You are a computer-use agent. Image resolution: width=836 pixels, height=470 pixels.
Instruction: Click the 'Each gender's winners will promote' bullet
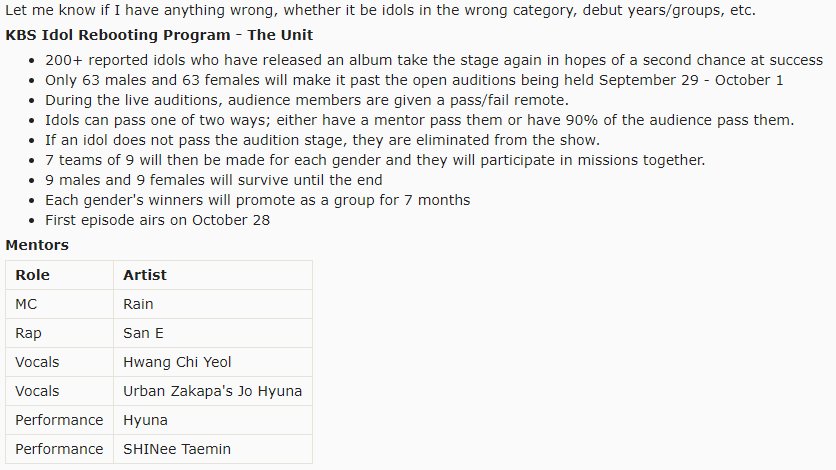(258, 200)
